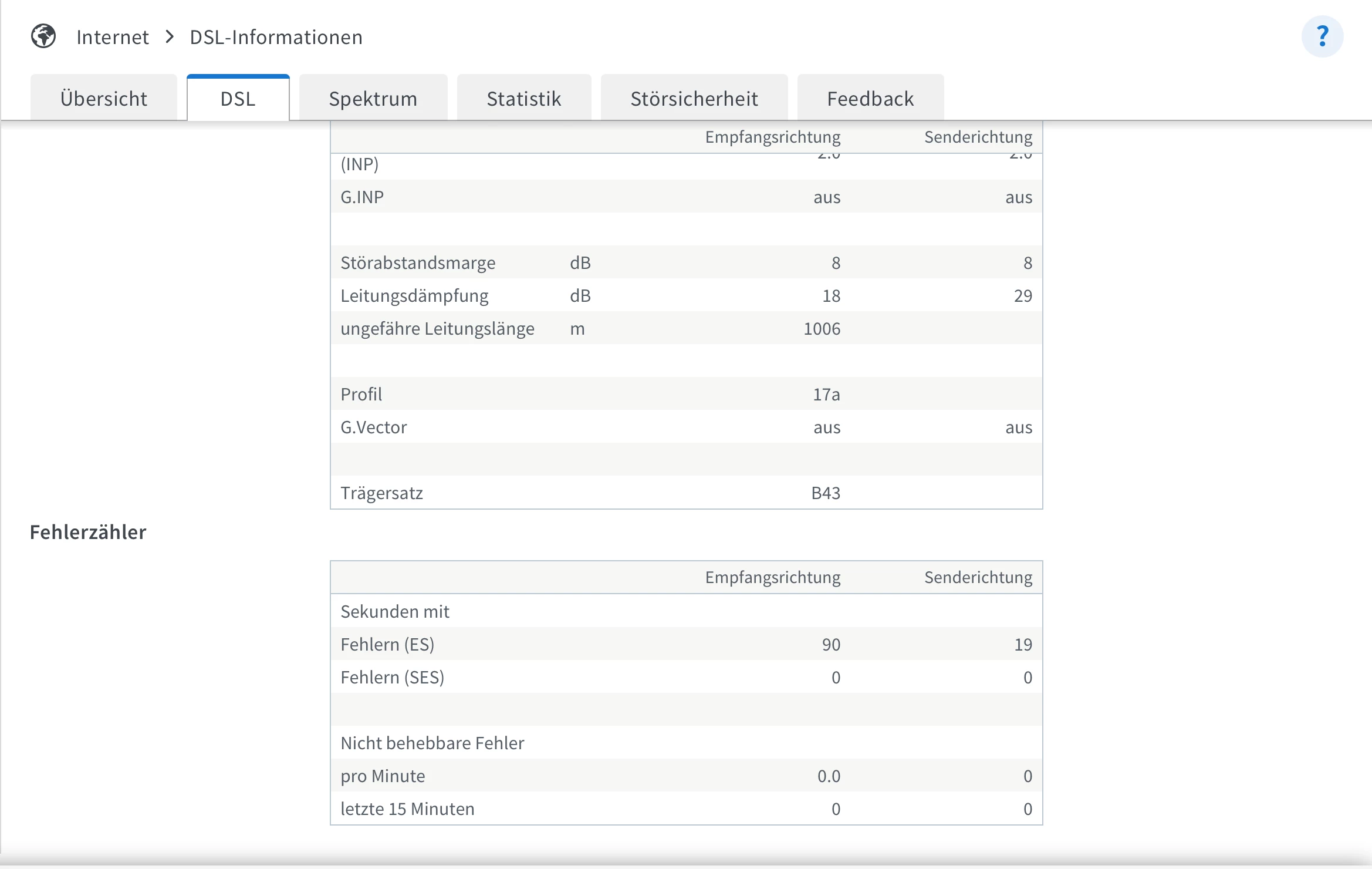Open the Feedback tab
The height and width of the screenshot is (869, 1372).
[x=870, y=98]
